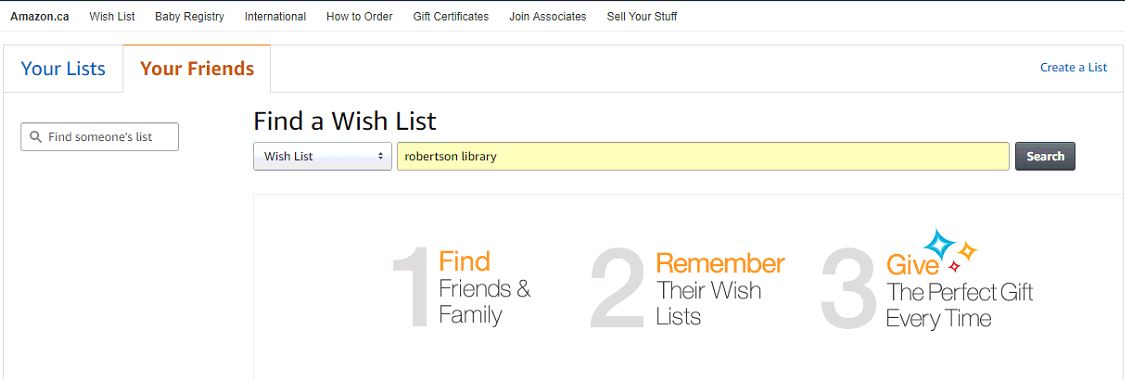The image size is (1125, 379).
Task: Click the large number 2 graphic
Action: [618, 287]
